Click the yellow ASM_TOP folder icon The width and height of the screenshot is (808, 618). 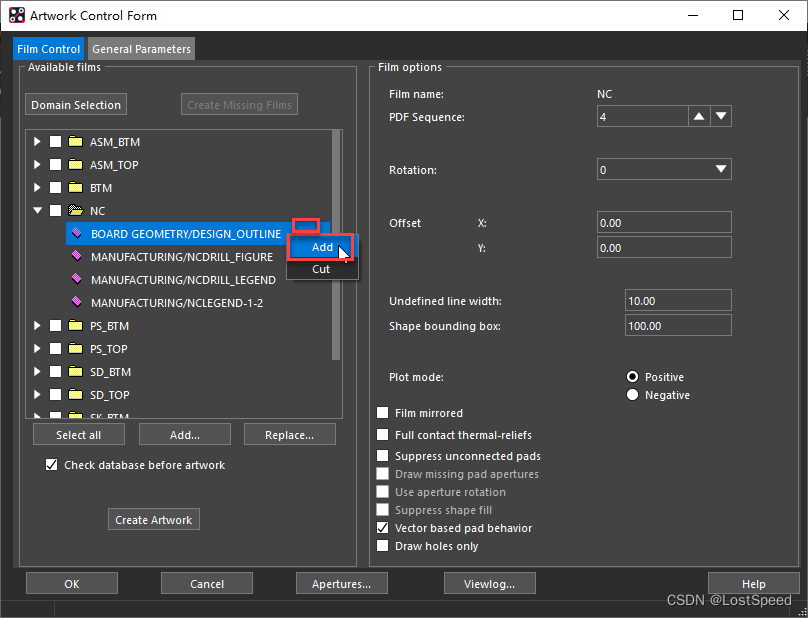tap(75, 165)
